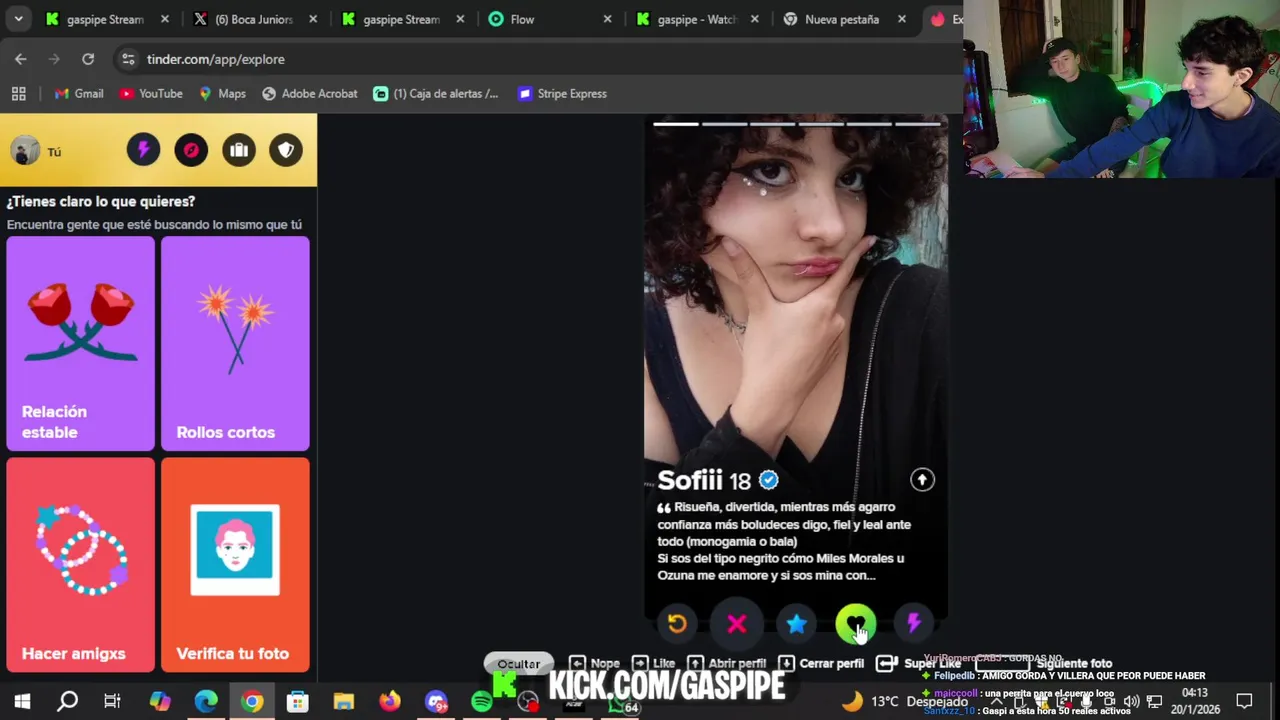Open Spotify from the taskbar
This screenshot has width=1280, height=720.
point(481,702)
